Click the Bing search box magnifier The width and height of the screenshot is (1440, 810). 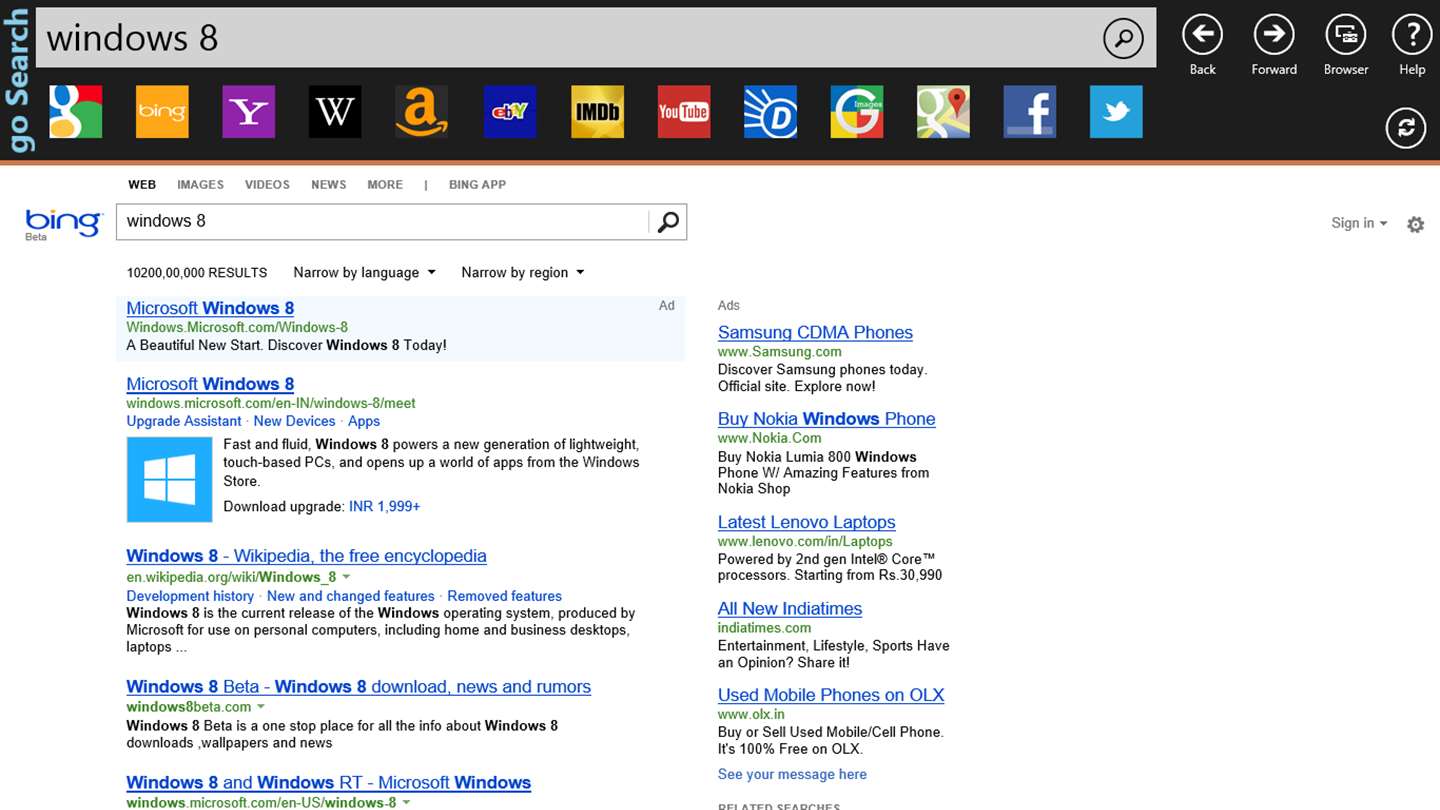(668, 221)
